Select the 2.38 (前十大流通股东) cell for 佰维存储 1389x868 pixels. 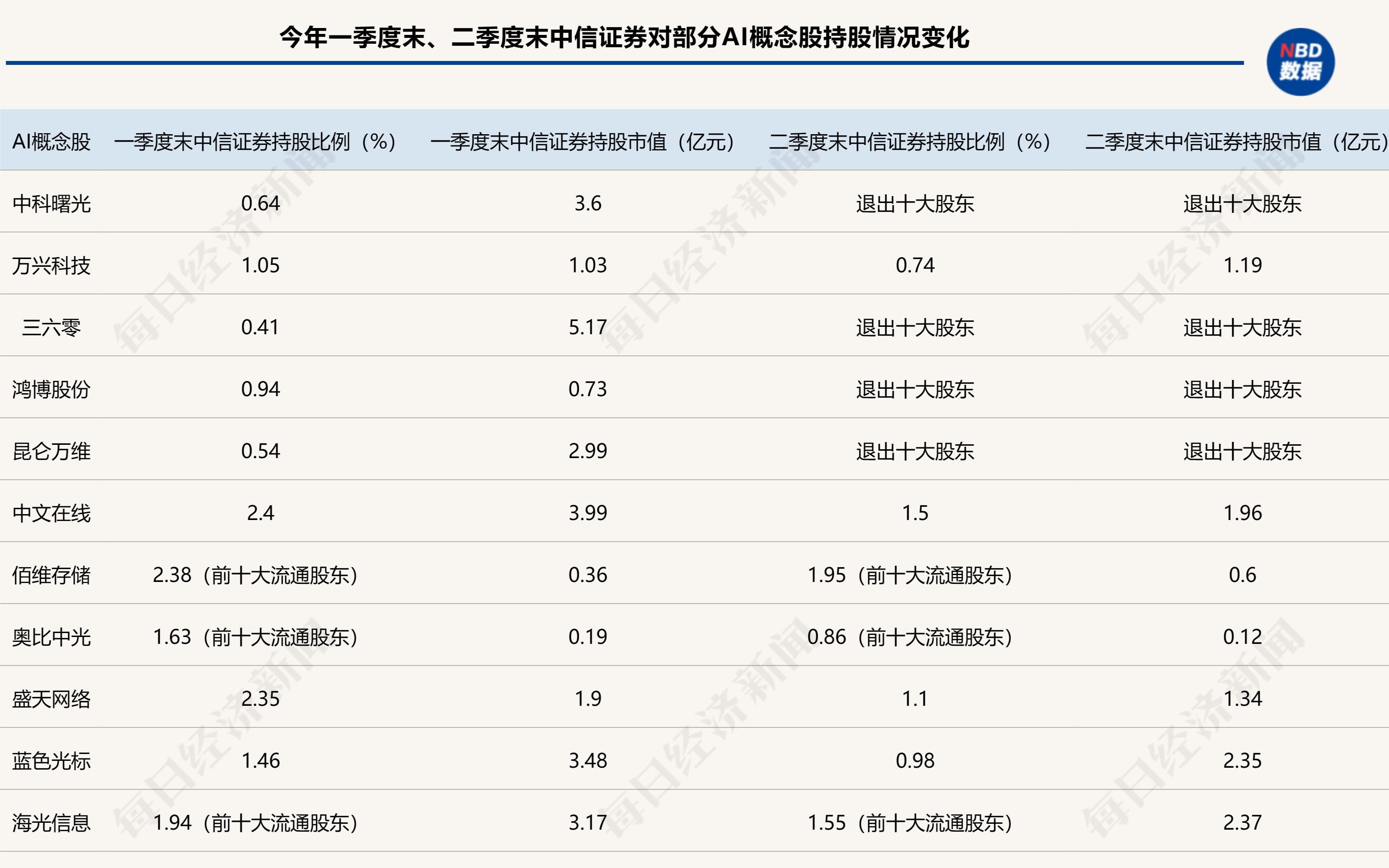click(x=256, y=575)
